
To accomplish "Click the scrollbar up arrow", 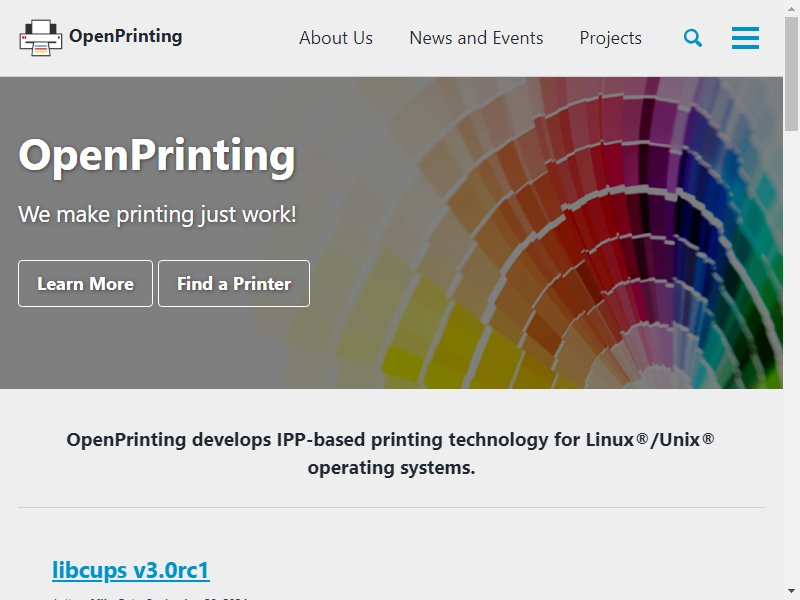I will click(x=791, y=7).
